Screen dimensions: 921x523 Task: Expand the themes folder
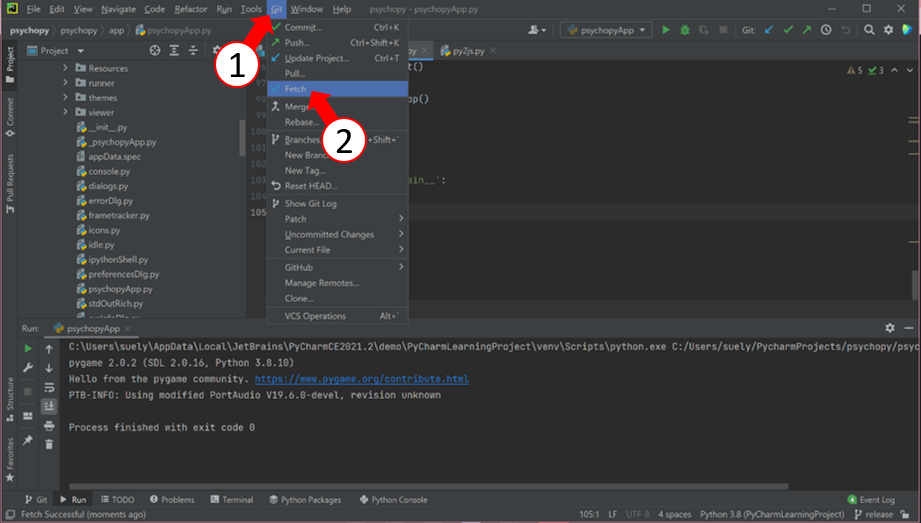pos(65,98)
